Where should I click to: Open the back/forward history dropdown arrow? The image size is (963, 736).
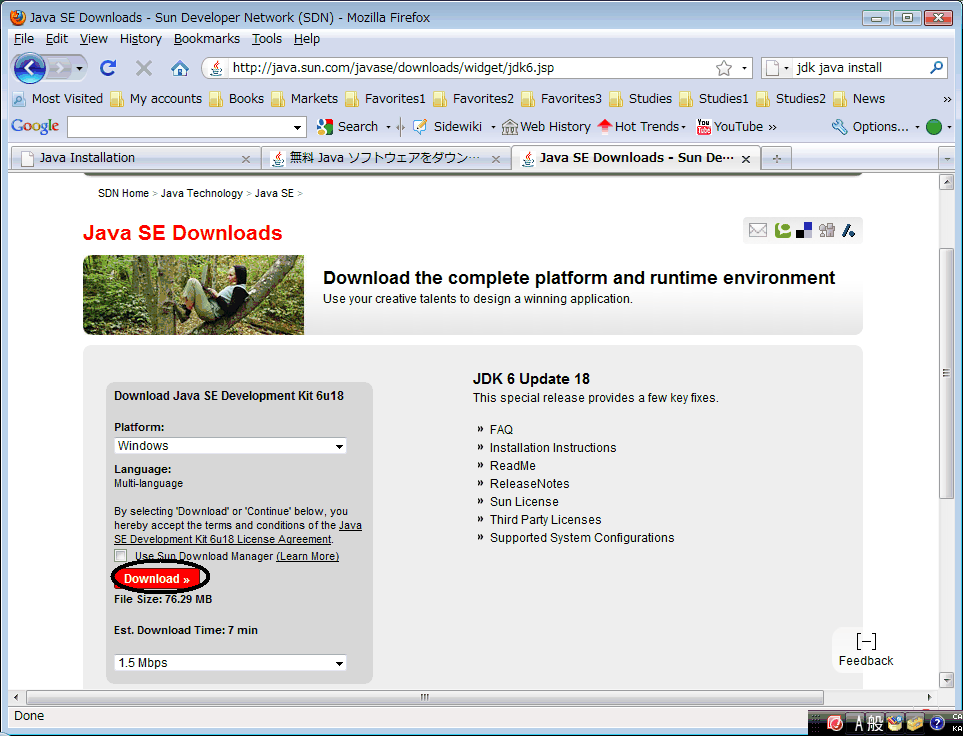click(79, 68)
